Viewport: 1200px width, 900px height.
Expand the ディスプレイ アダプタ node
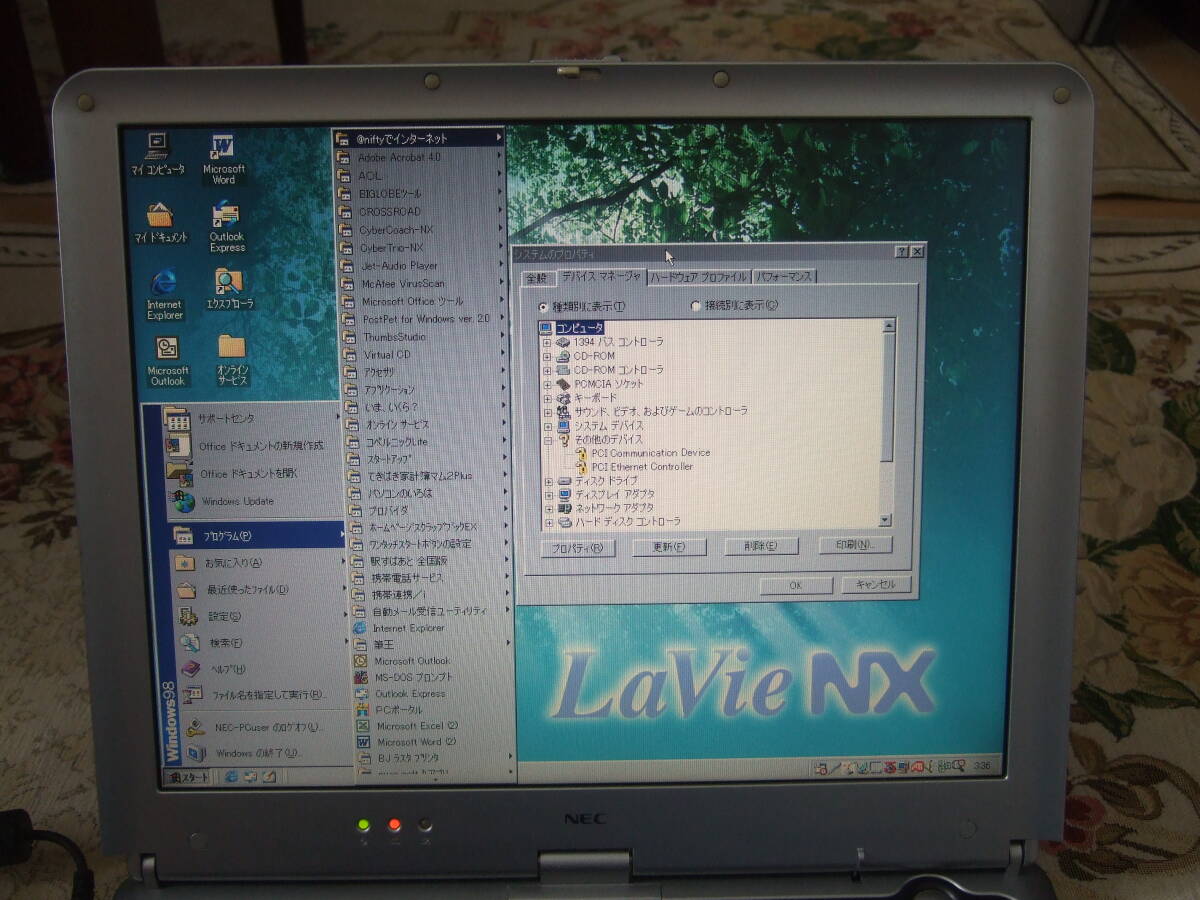tap(549, 495)
